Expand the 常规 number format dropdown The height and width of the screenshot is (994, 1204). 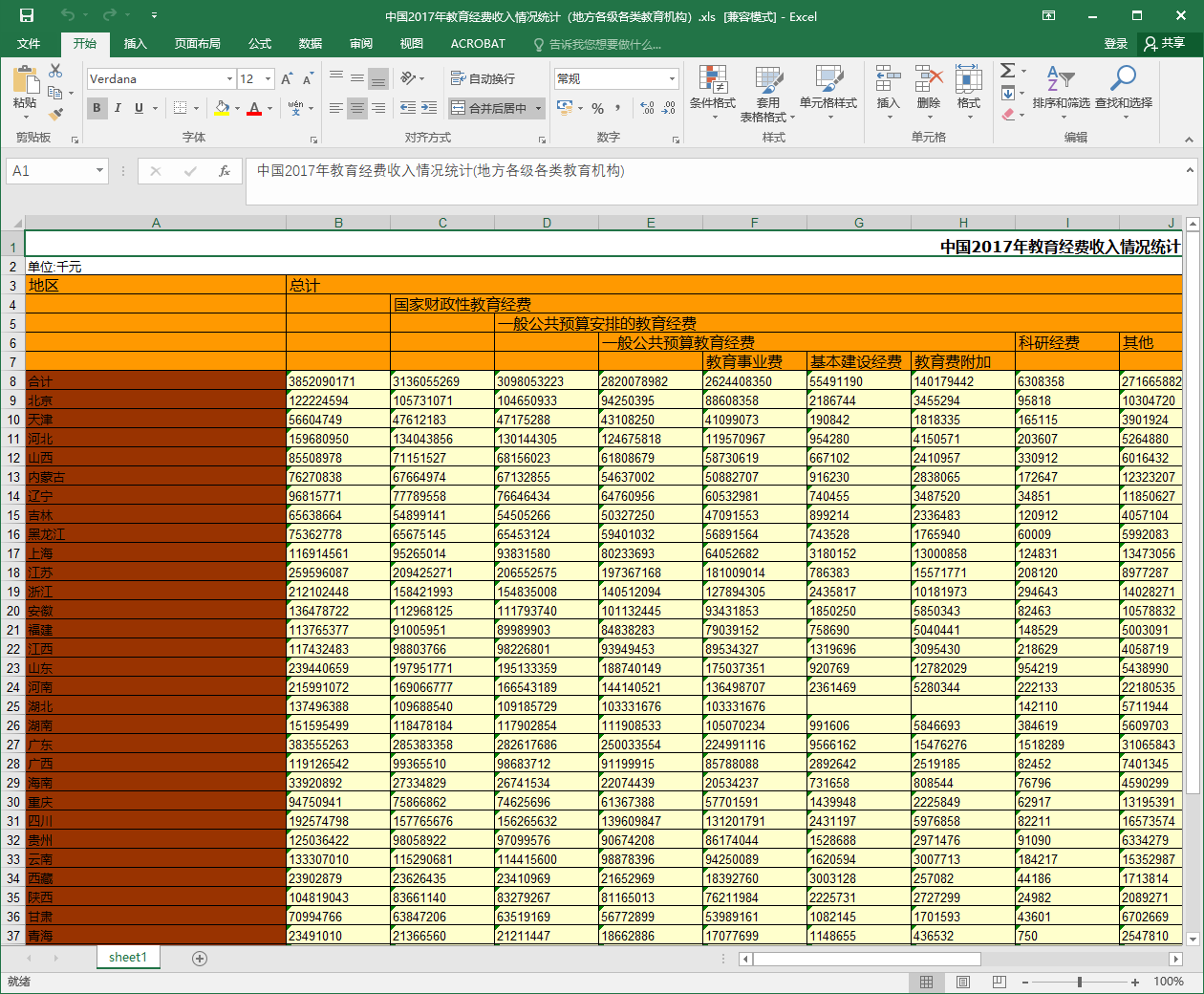coord(672,79)
